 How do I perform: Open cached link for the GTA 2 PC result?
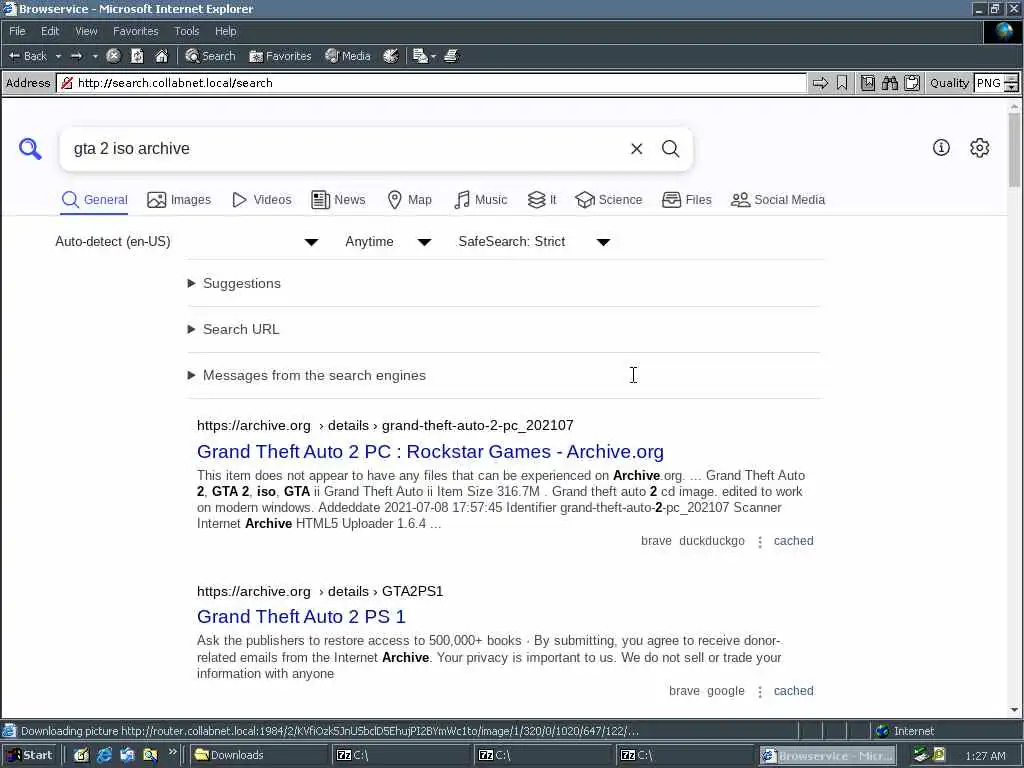click(793, 541)
